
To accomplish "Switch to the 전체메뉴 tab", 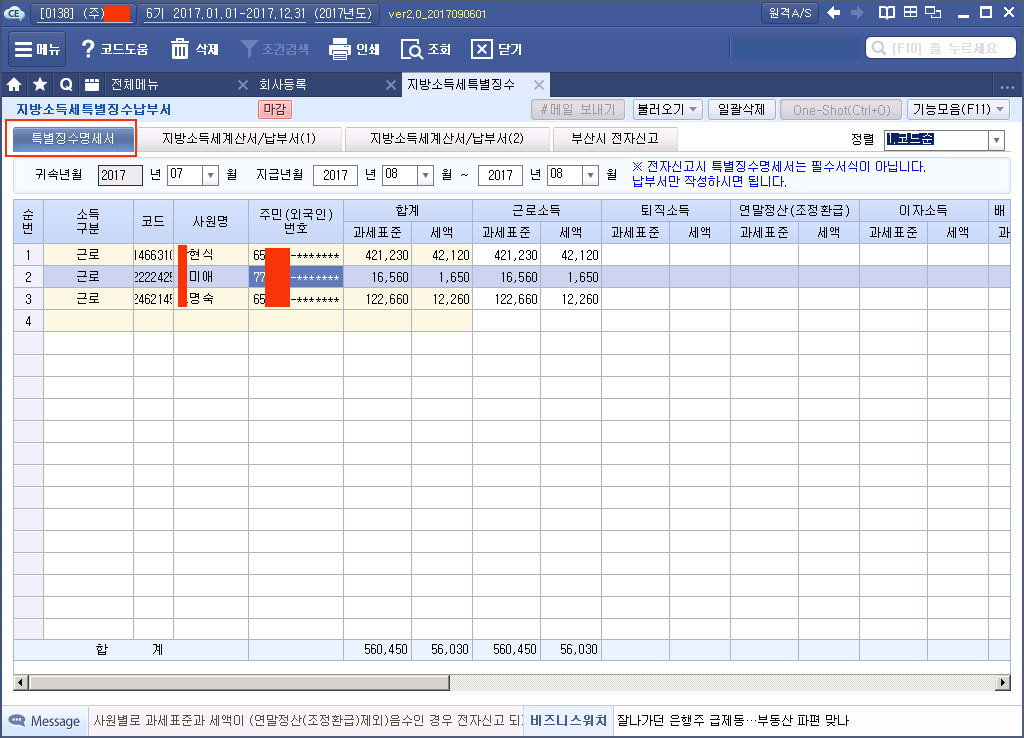I will click(135, 85).
